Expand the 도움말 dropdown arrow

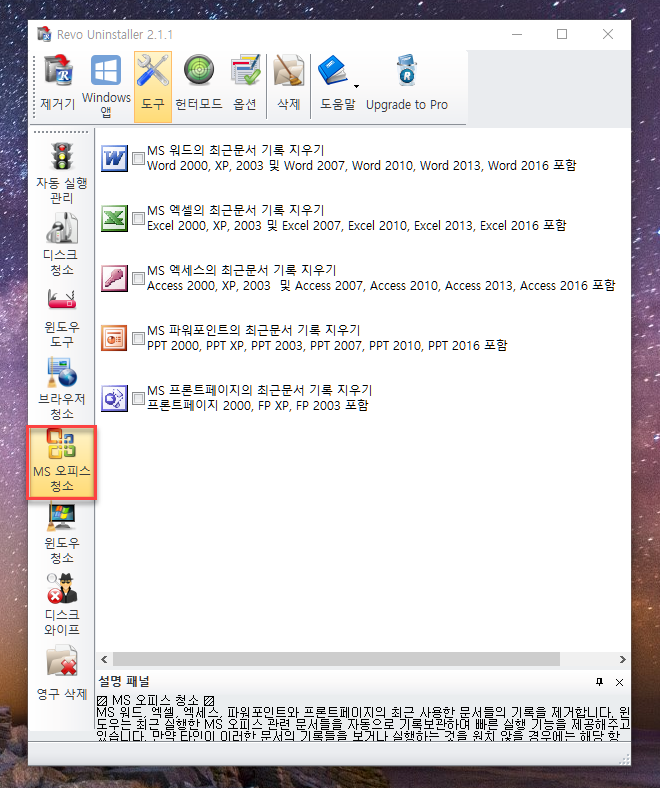(356, 86)
